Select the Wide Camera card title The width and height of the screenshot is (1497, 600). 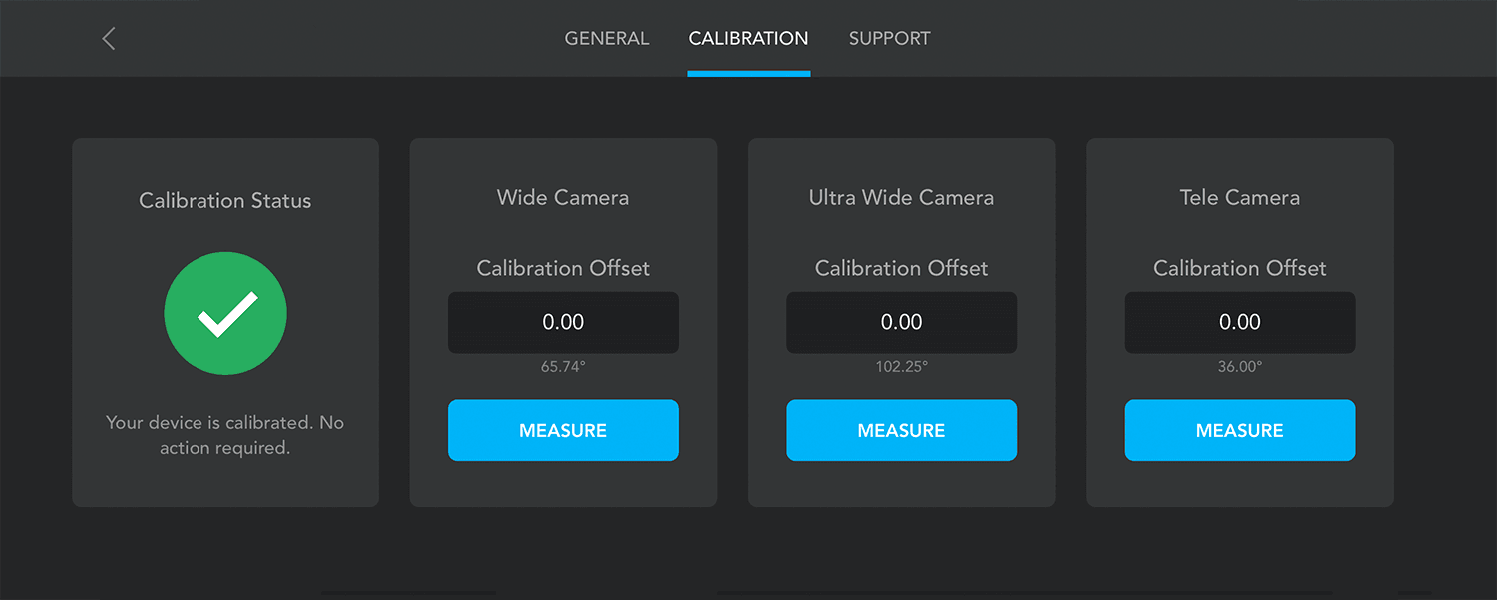[x=563, y=197]
